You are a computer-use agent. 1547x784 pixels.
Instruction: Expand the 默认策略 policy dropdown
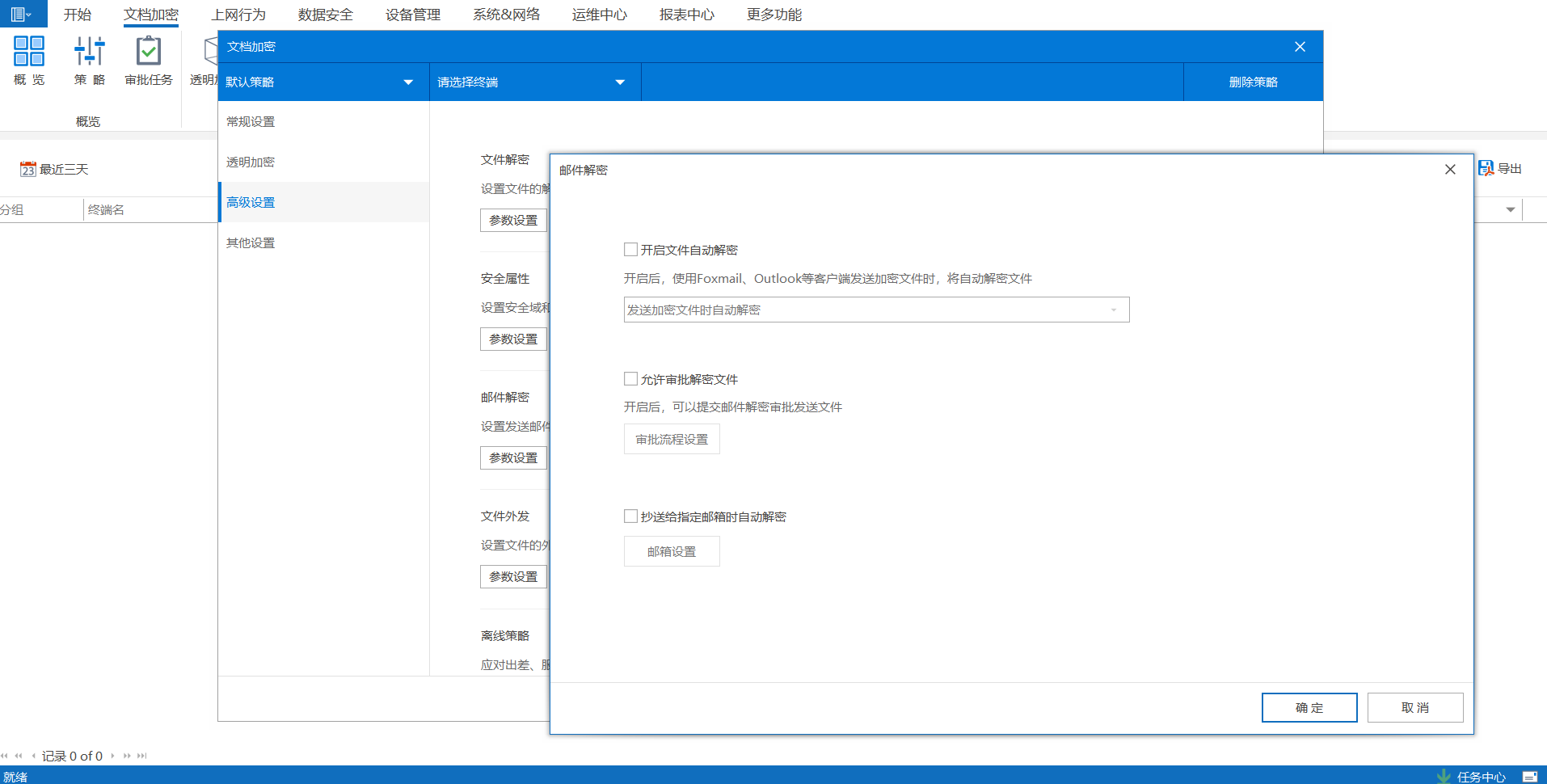coord(408,82)
